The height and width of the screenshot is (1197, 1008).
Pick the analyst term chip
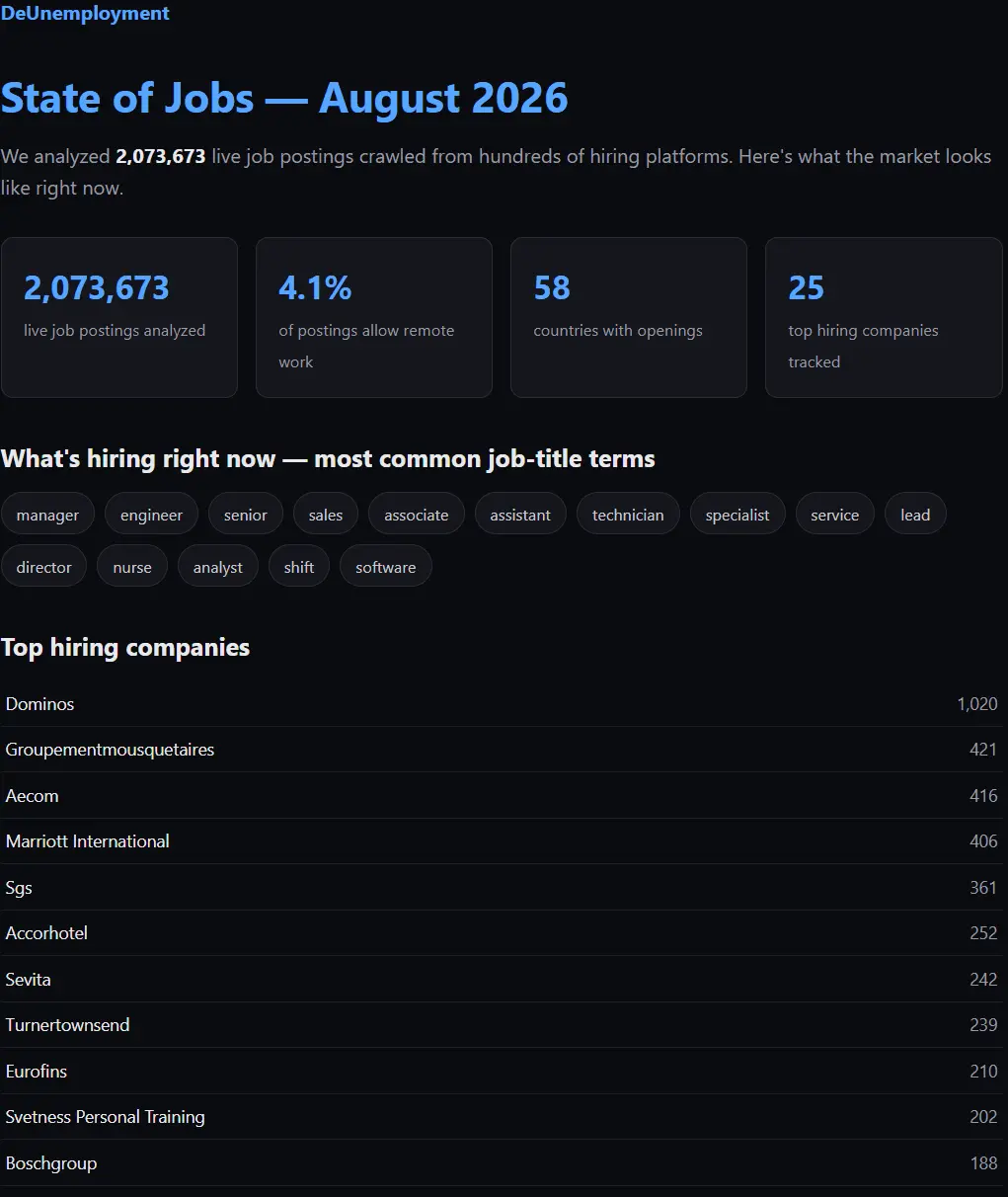pos(218,567)
